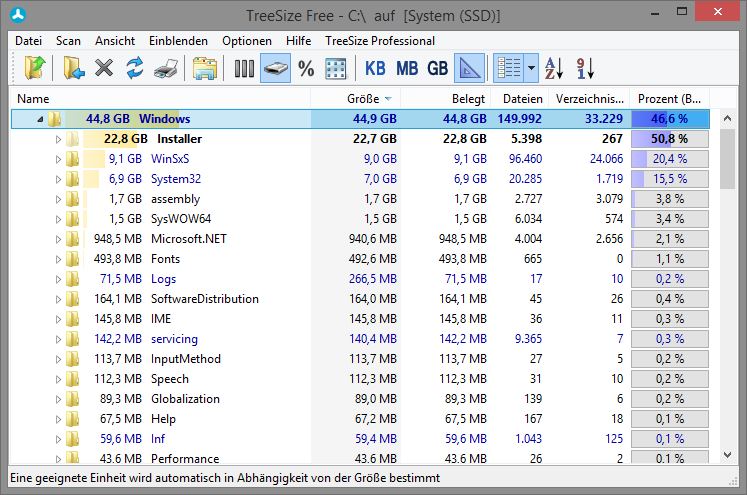Click the grid cluster view icon
This screenshot has width=747, height=495.
335,69
